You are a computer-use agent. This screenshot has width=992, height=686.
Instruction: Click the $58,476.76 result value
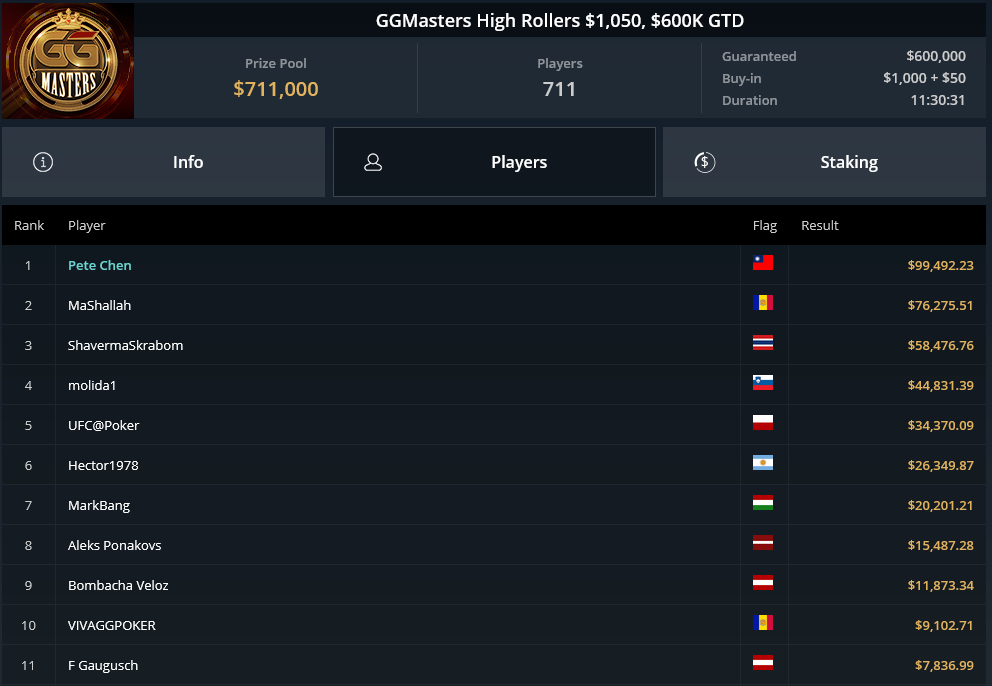940,345
